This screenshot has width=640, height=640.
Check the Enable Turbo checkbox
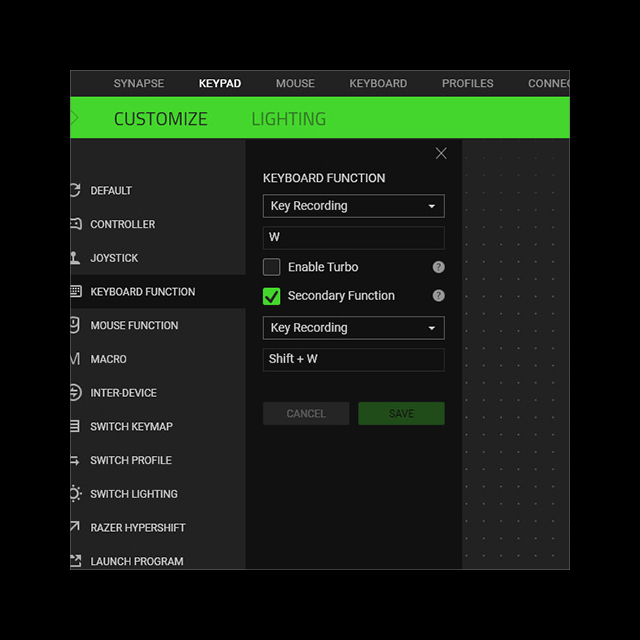click(271, 267)
